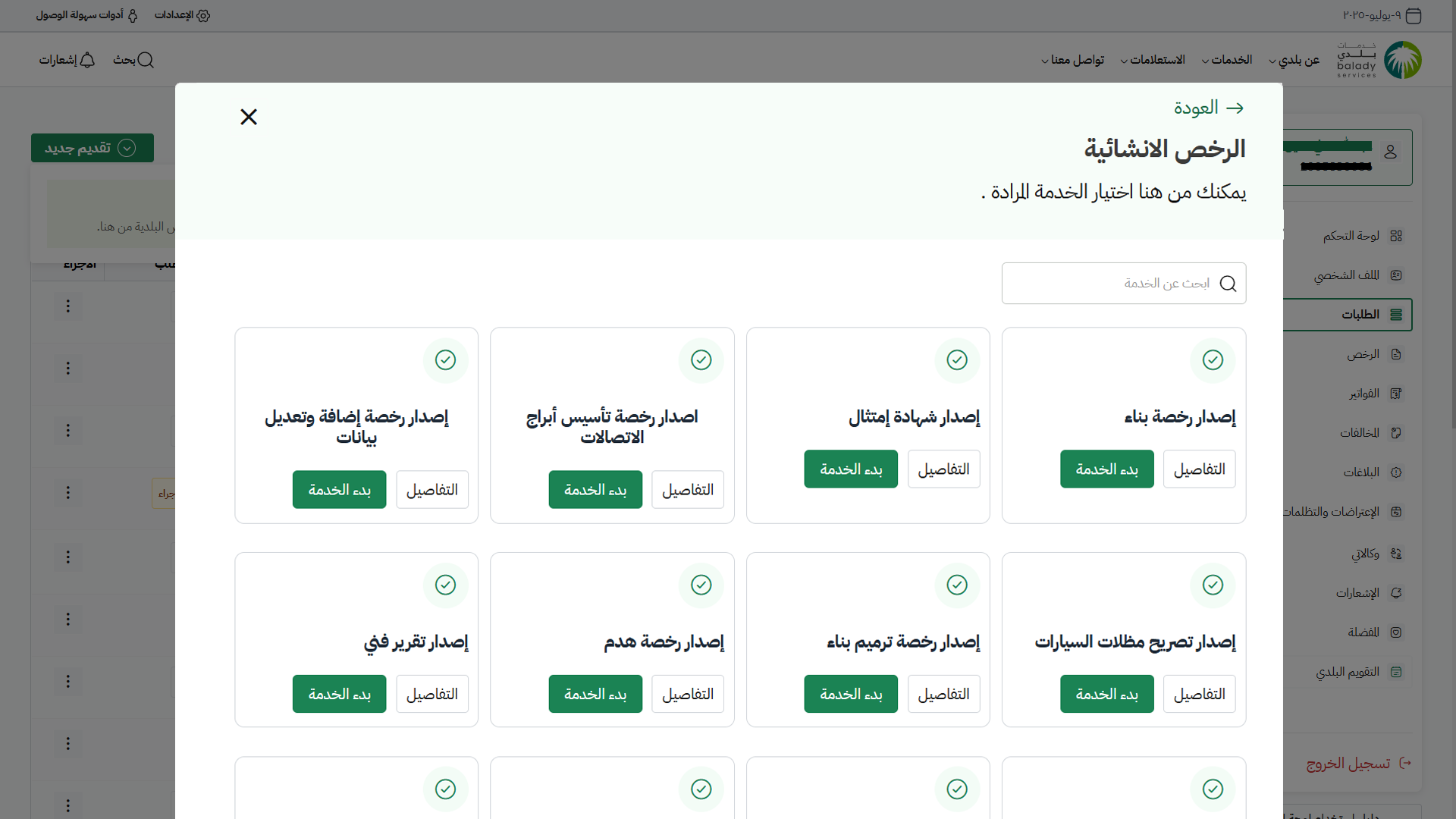
Task: Click the Balady logo
Action: point(1402,60)
